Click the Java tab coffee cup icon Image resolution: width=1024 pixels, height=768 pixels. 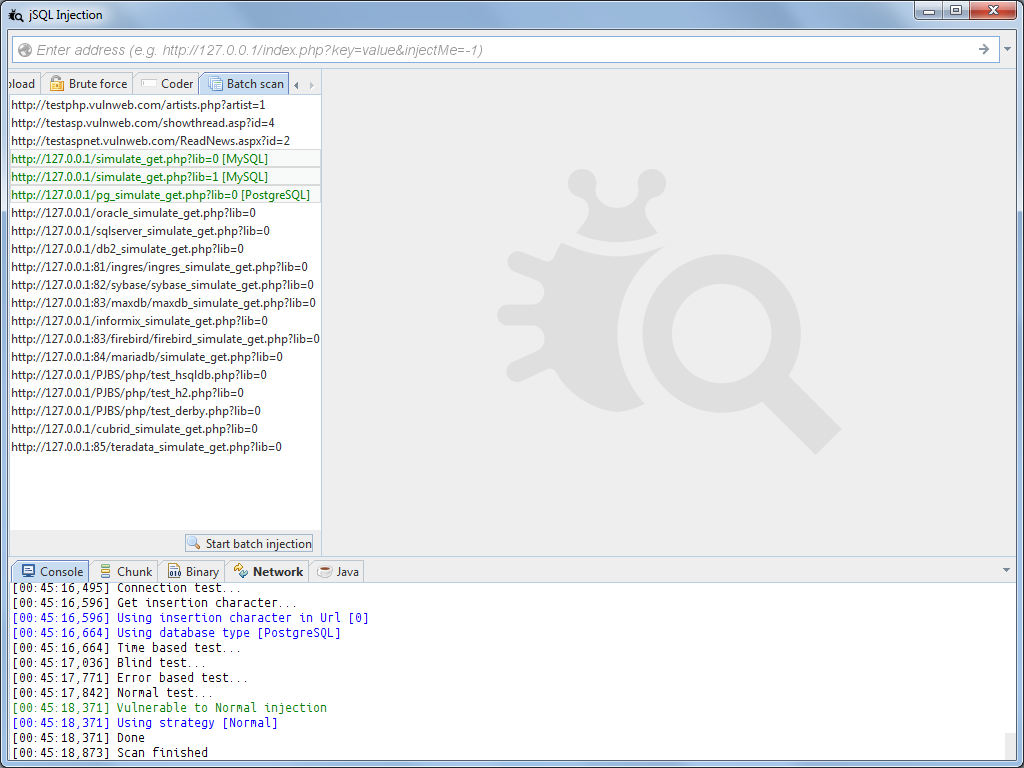click(325, 571)
